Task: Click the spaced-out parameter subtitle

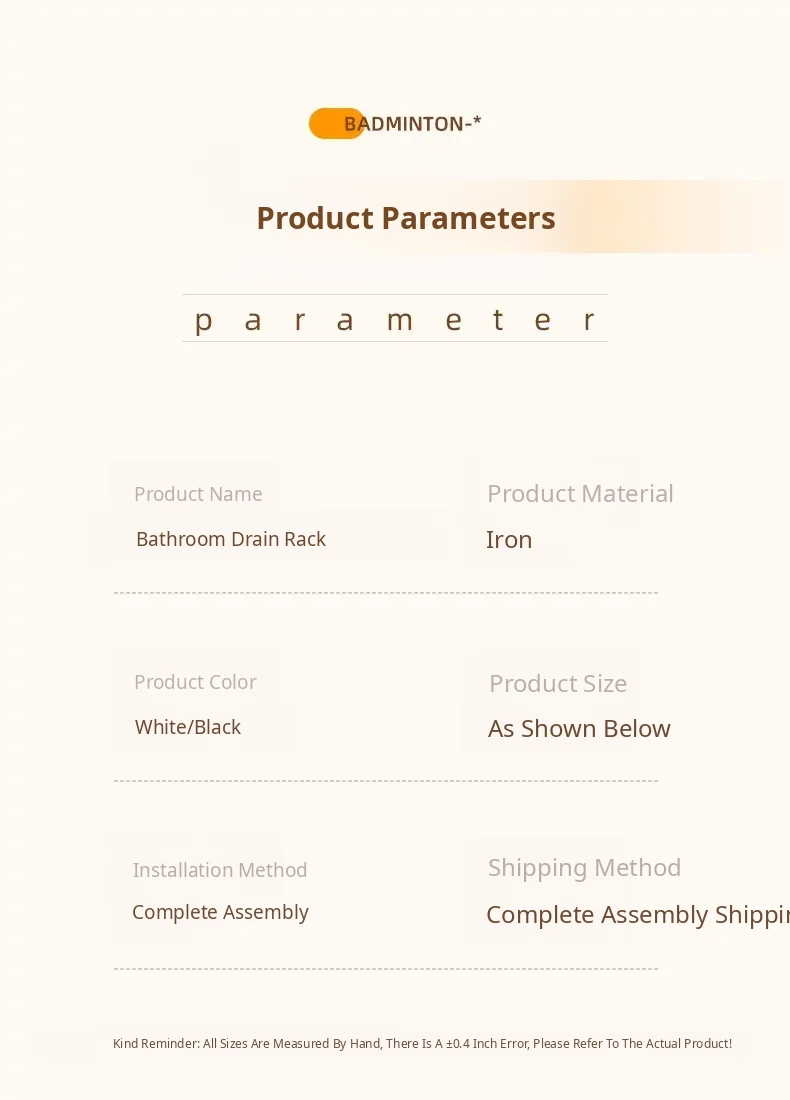Action: click(395, 319)
